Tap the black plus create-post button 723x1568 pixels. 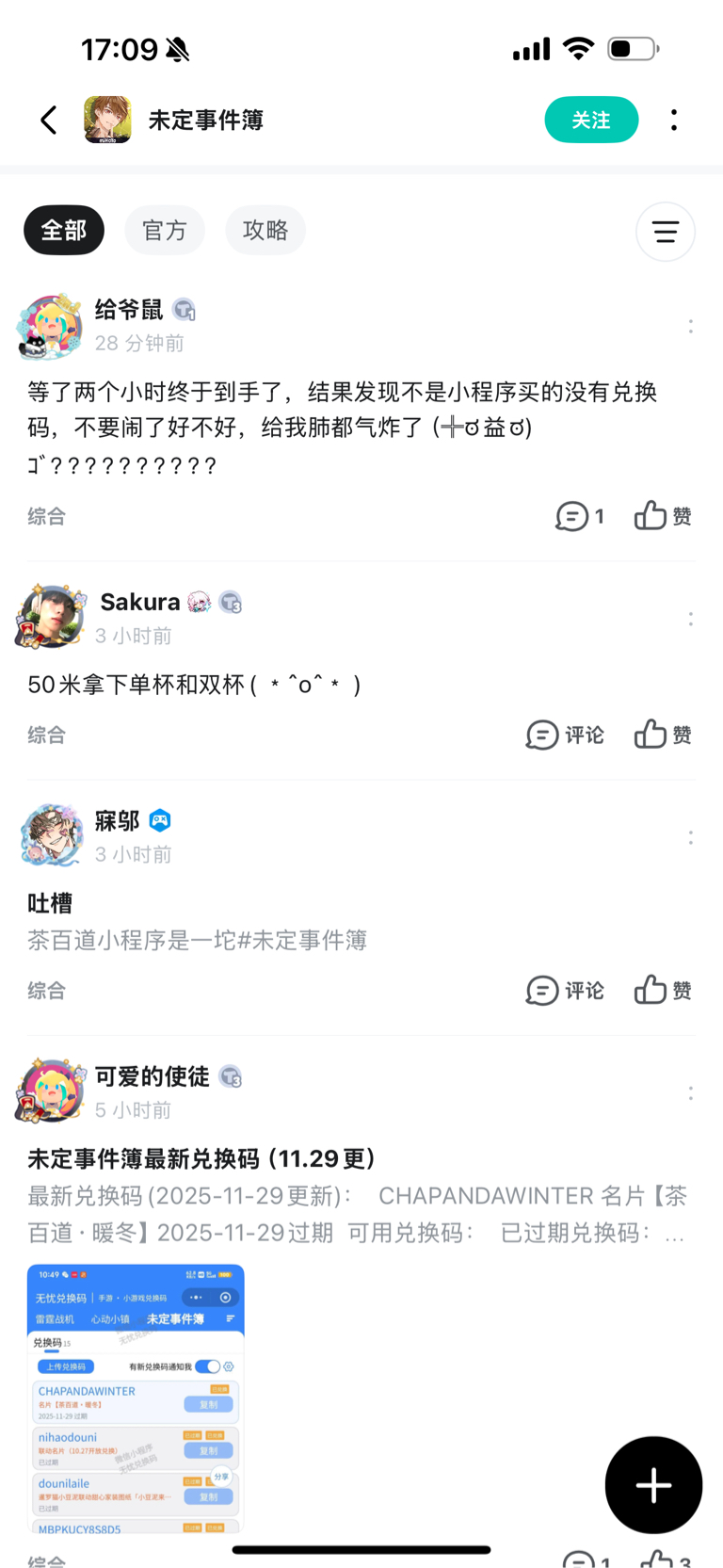pos(653,1485)
